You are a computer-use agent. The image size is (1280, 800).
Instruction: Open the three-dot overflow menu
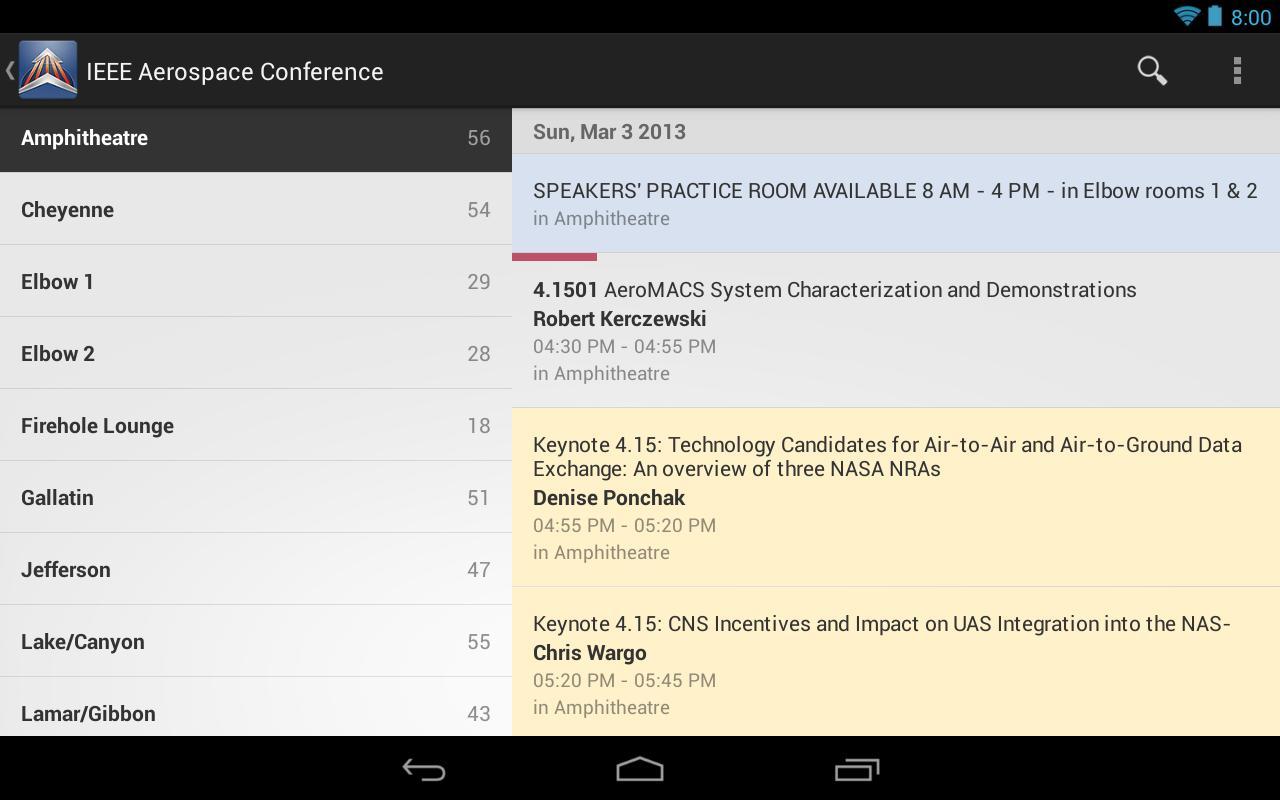pos(1237,70)
